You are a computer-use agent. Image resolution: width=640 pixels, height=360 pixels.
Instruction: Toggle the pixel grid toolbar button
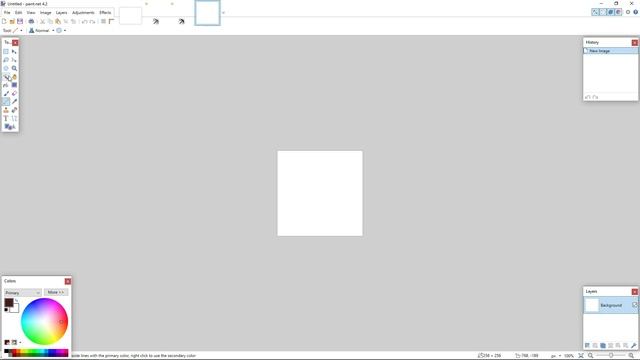[103, 21]
